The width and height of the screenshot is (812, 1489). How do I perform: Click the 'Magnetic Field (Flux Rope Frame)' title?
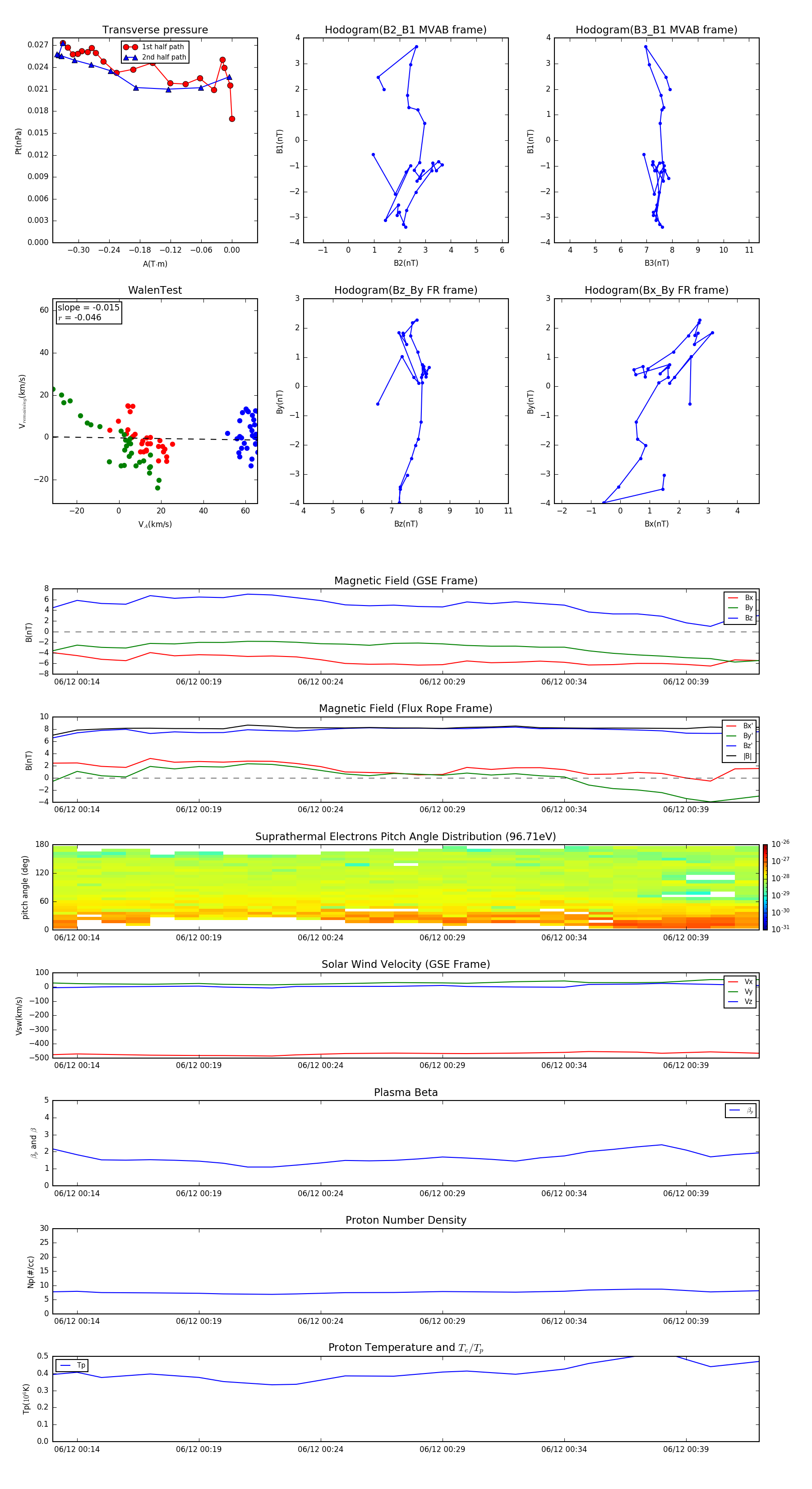coord(406,708)
